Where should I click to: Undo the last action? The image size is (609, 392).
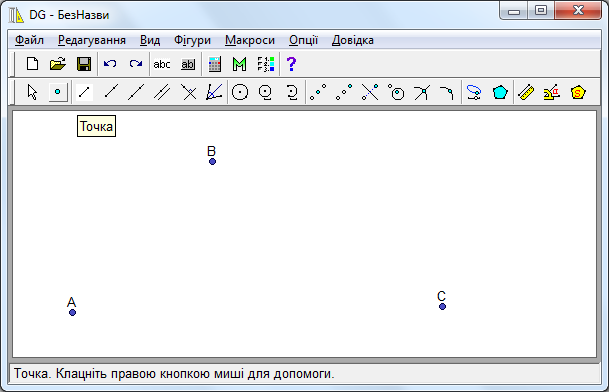pyautogui.click(x=110, y=64)
